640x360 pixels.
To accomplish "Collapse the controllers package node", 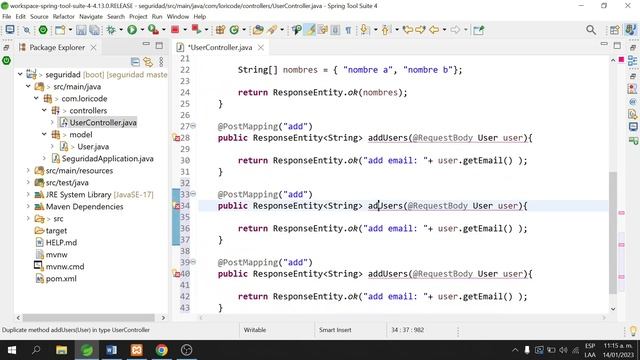I will [44, 111].
